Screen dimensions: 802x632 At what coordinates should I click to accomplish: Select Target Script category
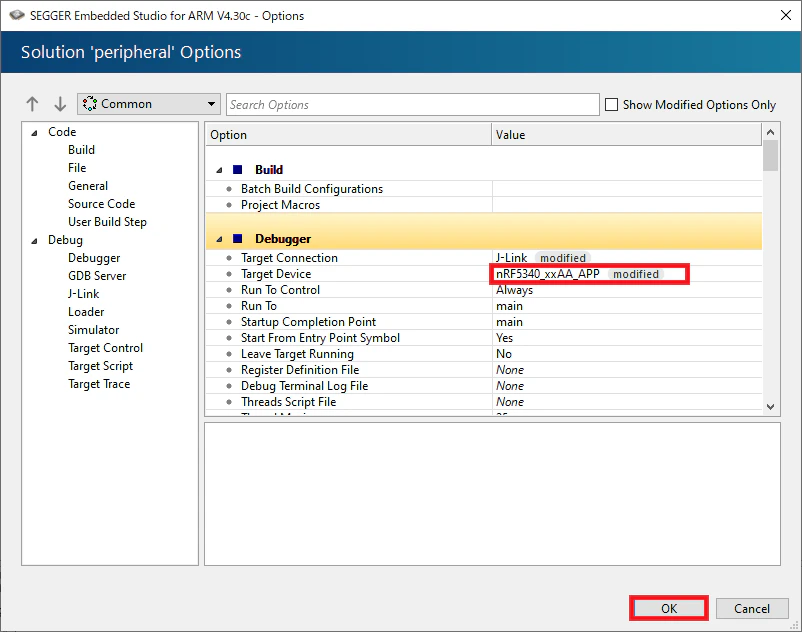(100, 366)
